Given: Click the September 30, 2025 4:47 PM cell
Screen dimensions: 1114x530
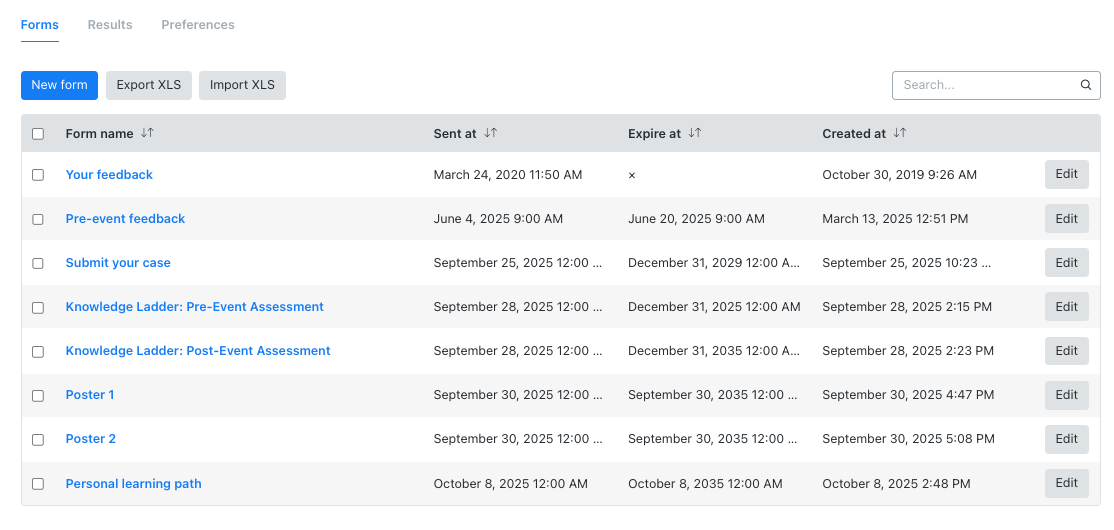Looking at the screenshot, I should point(908,395).
